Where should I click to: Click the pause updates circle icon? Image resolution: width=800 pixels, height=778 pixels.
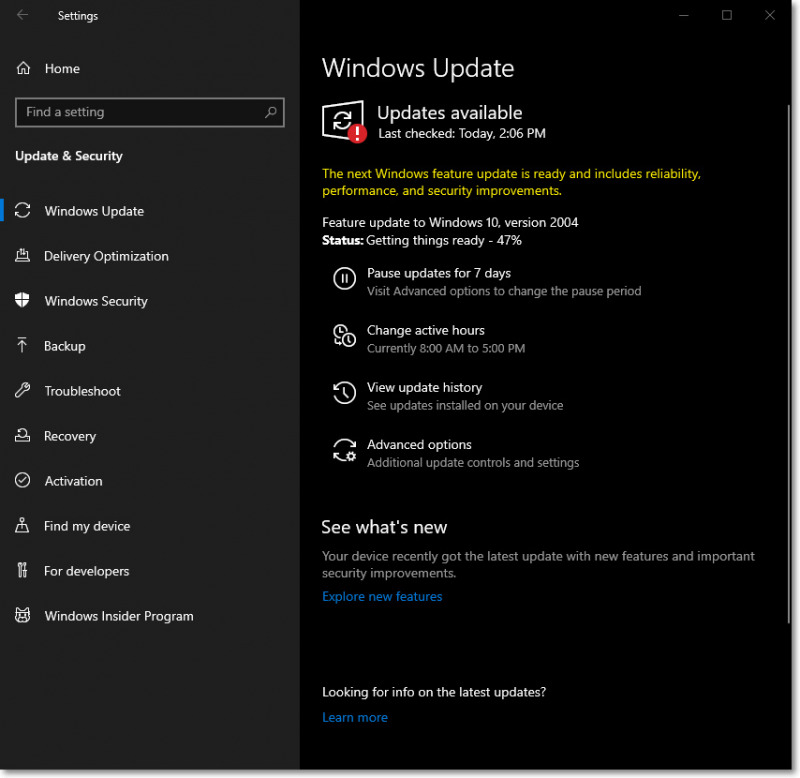coord(344,279)
